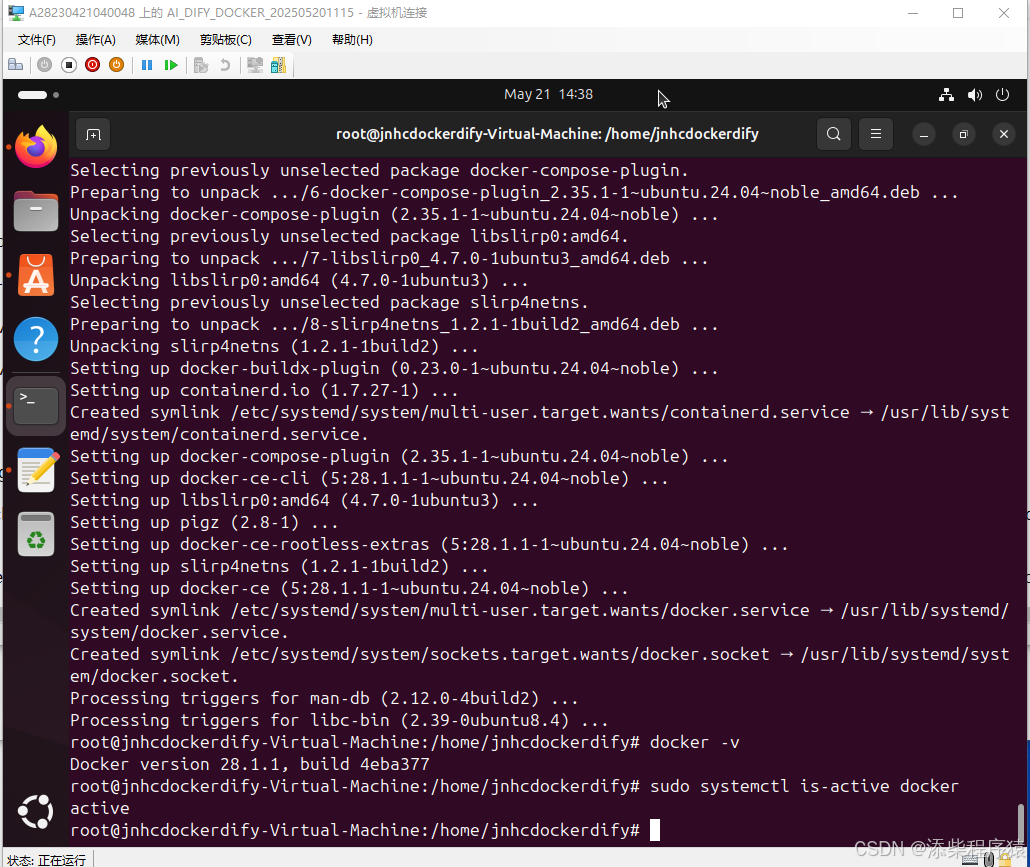Click the 'sudo systemctl is-active docker' command
Image resolution: width=1030 pixels, height=867 pixels.
804,786
